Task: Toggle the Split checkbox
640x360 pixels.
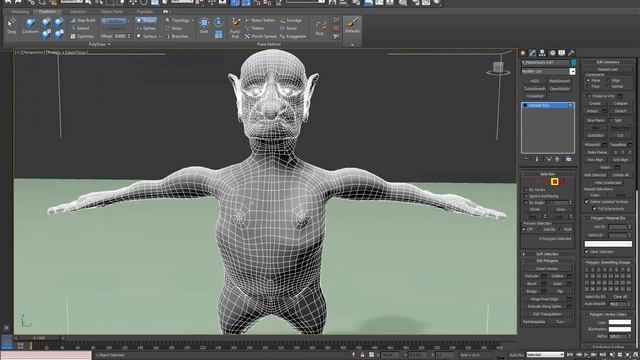Action: pos(611,120)
